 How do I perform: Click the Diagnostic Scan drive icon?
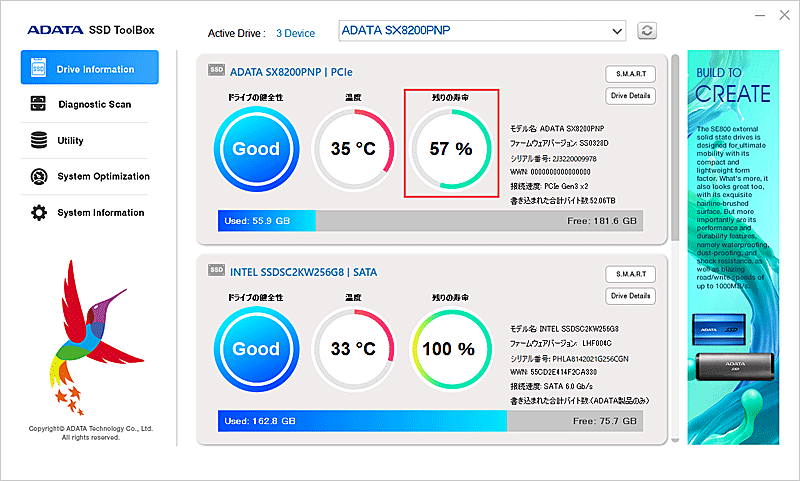point(38,104)
